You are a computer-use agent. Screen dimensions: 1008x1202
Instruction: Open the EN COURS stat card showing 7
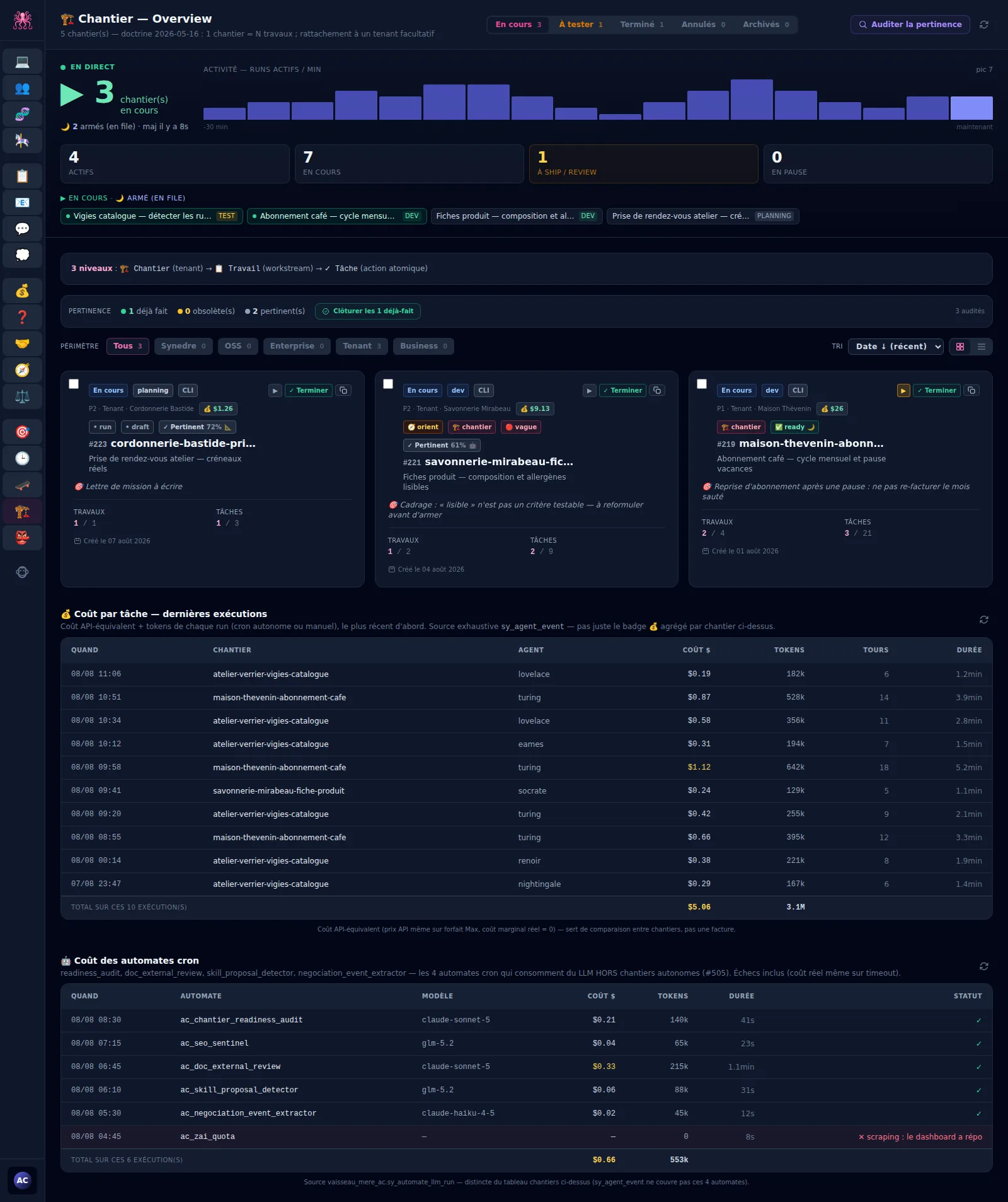[409, 164]
